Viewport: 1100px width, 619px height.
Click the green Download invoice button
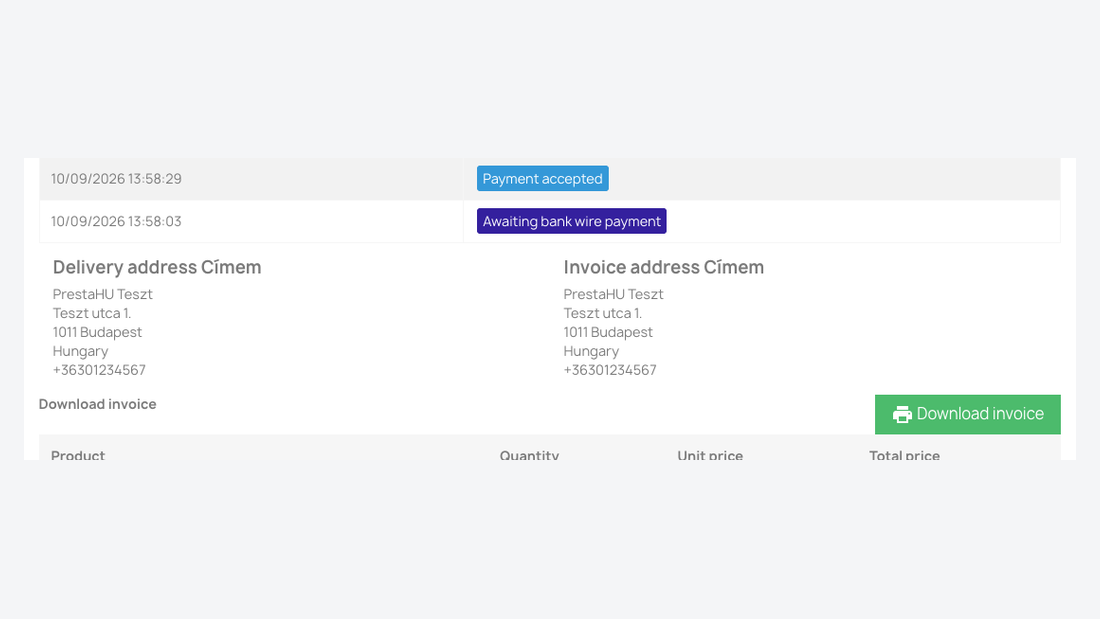[x=967, y=414]
